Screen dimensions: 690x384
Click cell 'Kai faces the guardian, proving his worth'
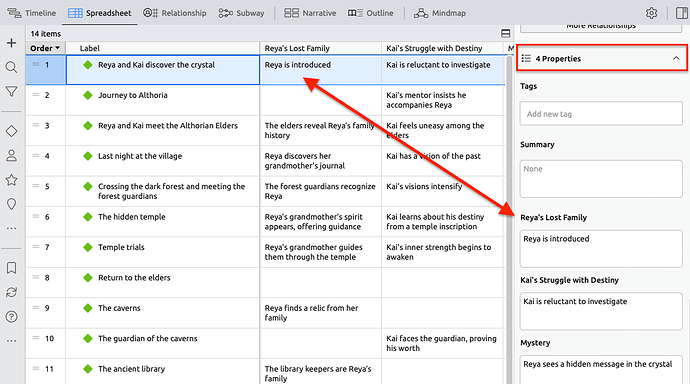443,343
